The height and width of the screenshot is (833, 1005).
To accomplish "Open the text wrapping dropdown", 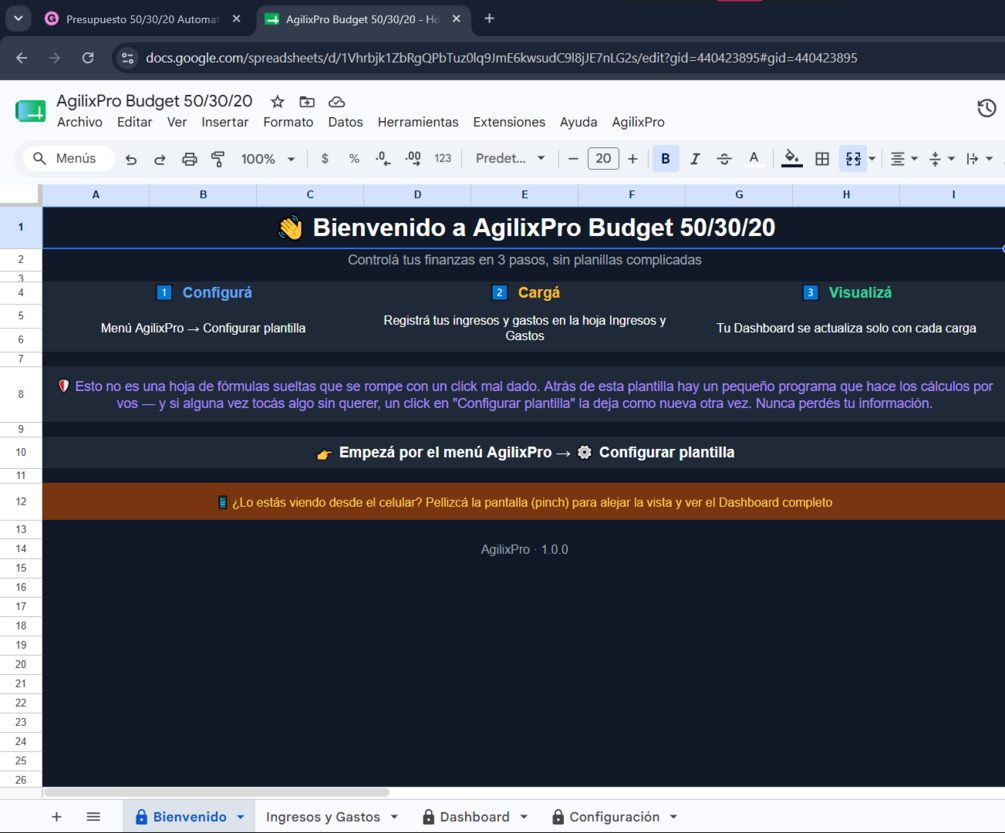I will click(979, 158).
